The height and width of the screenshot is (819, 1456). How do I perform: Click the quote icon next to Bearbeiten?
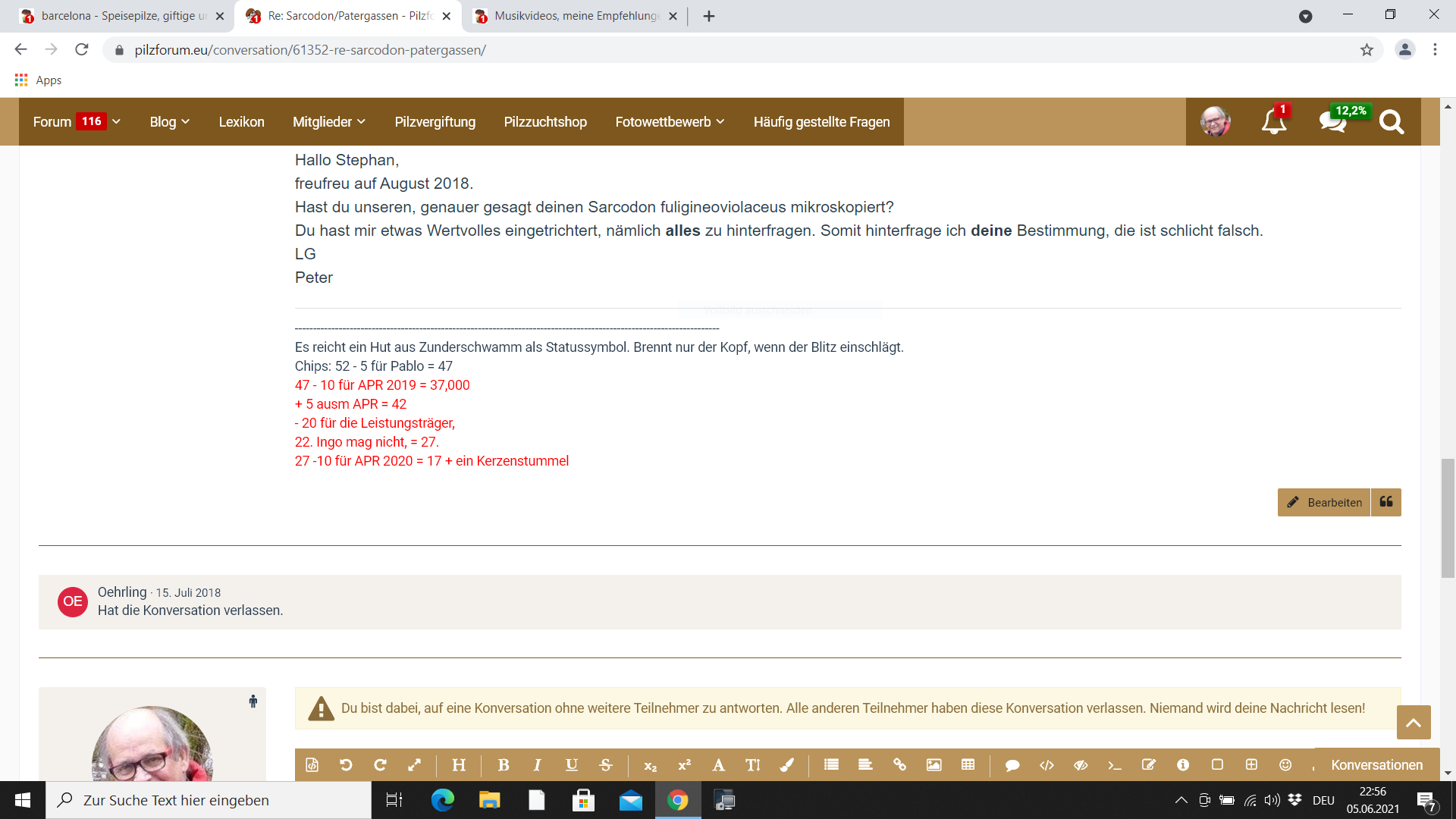coord(1386,502)
